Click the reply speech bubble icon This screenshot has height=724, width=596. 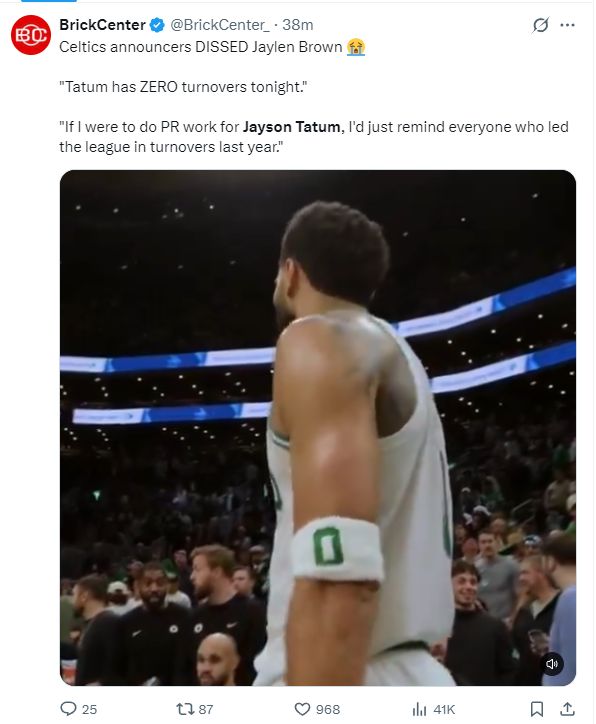coord(68,708)
